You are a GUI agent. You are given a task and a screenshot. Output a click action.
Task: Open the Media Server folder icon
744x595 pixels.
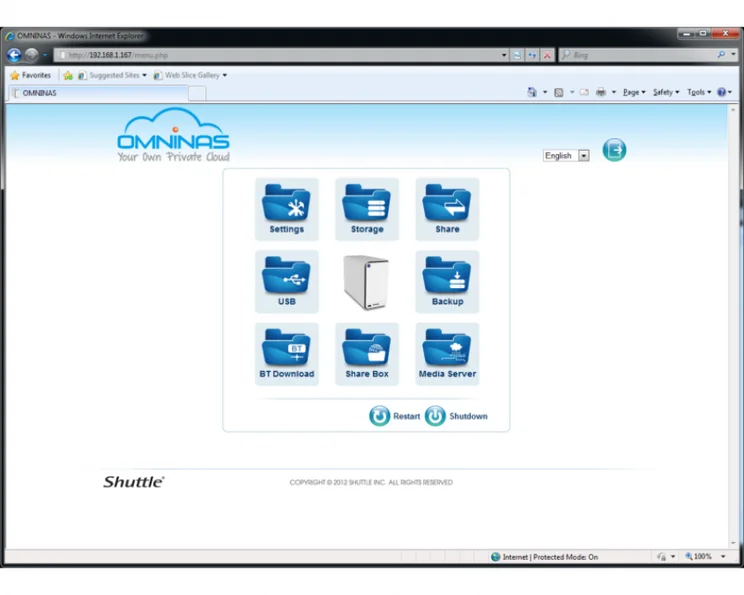pos(447,354)
